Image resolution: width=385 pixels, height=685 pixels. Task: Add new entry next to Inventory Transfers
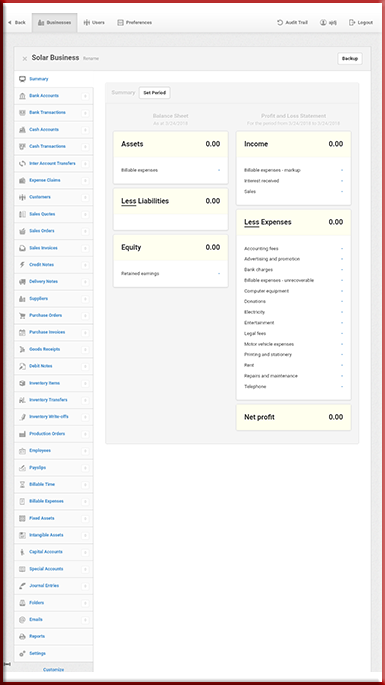(85, 400)
